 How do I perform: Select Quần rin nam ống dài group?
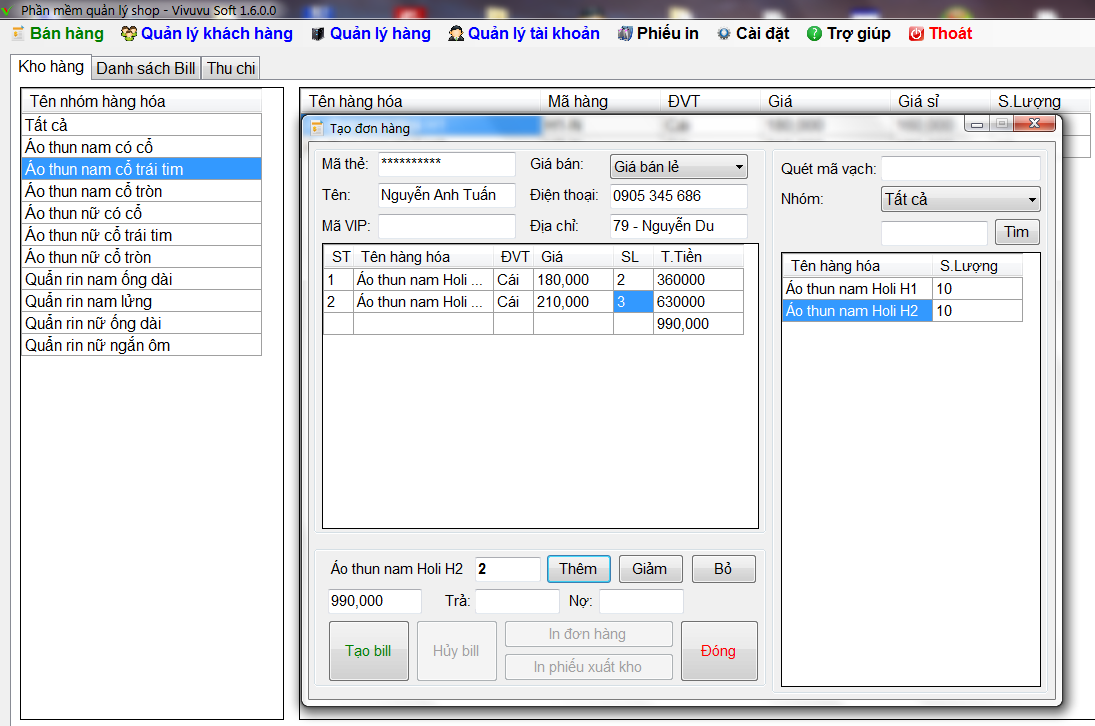coord(142,279)
